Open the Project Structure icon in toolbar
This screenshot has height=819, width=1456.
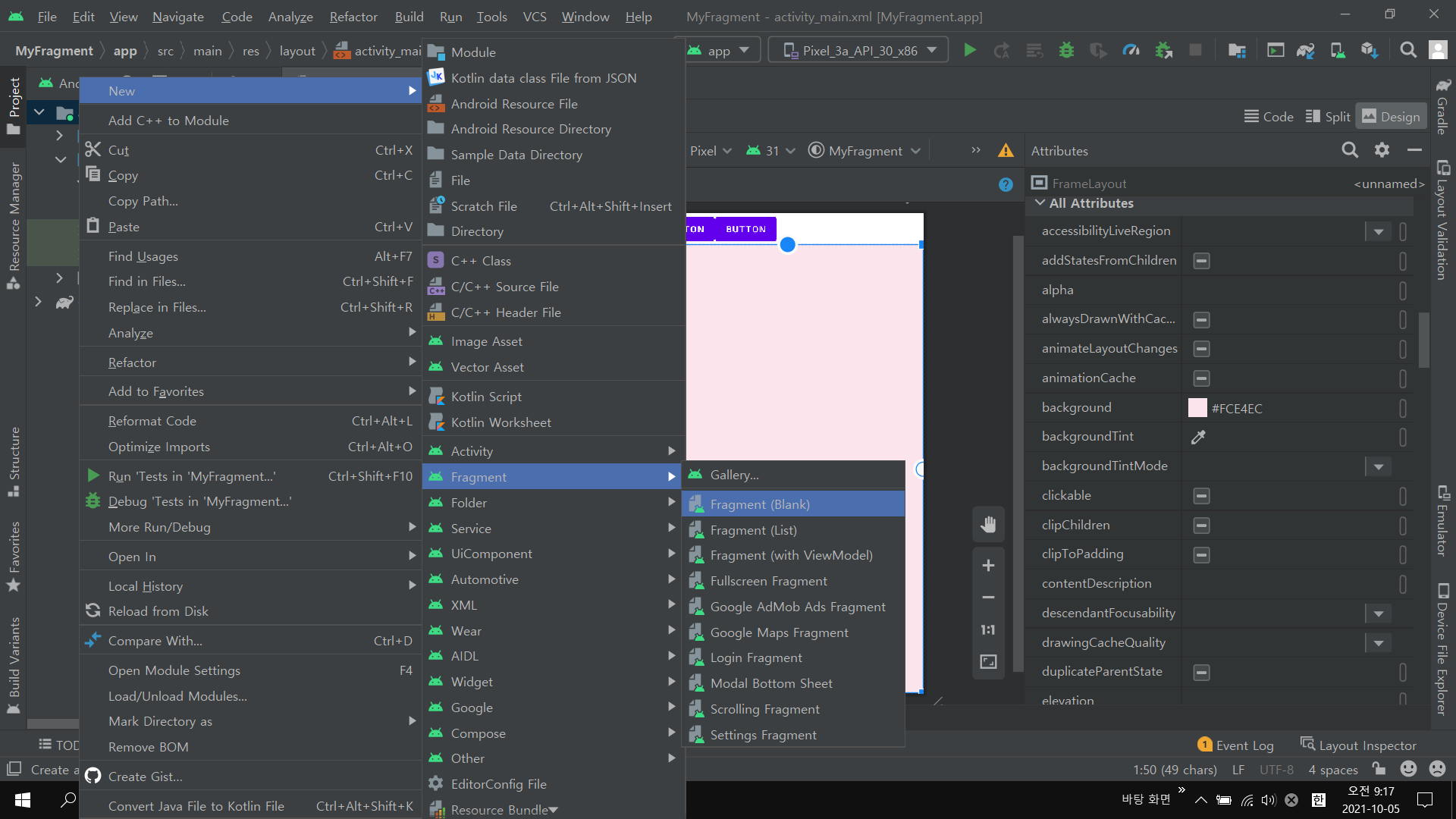(x=1237, y=51)
